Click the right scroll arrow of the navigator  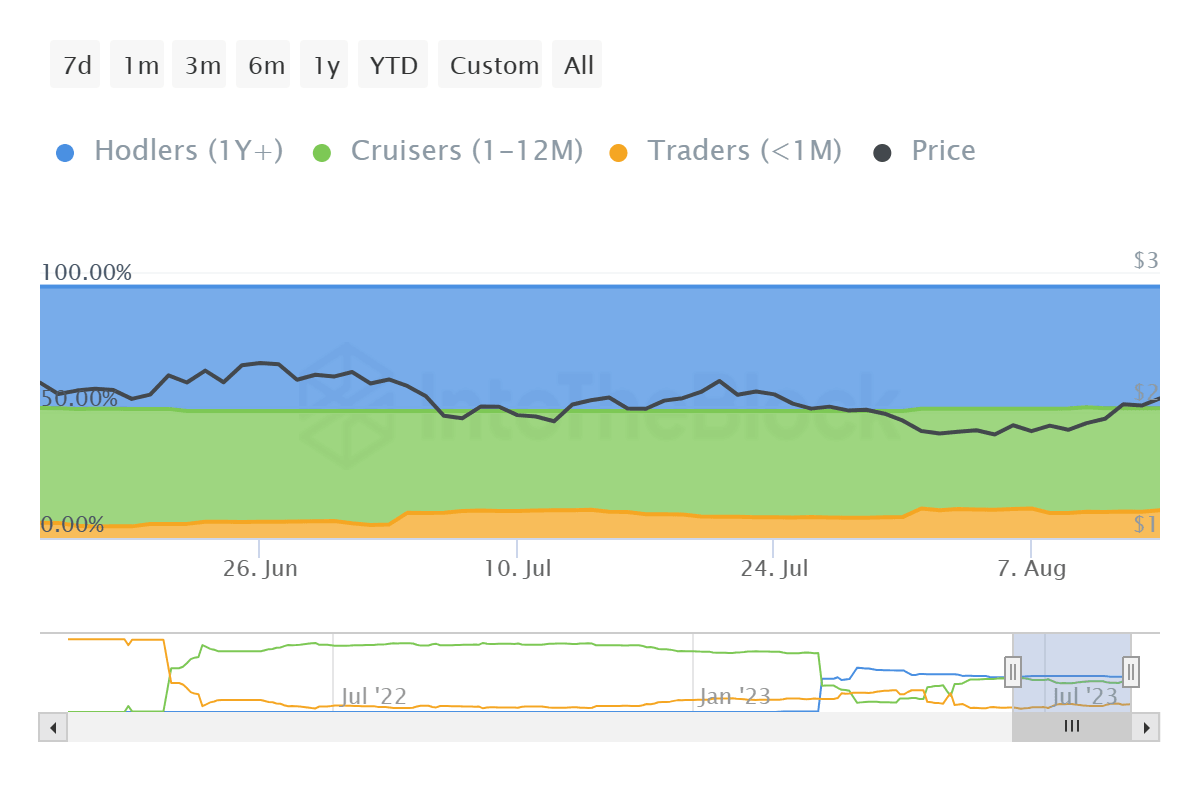[x=1147, y=727]
